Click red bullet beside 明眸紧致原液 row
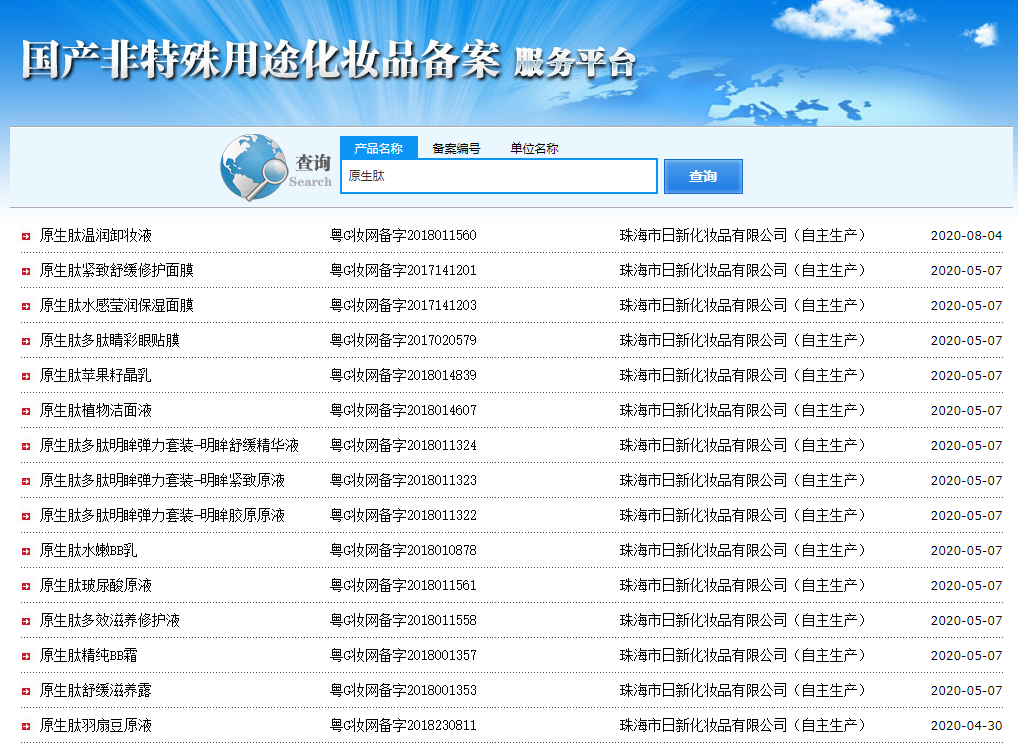This screenshot has width=1018, height=748. pos(26,482)
